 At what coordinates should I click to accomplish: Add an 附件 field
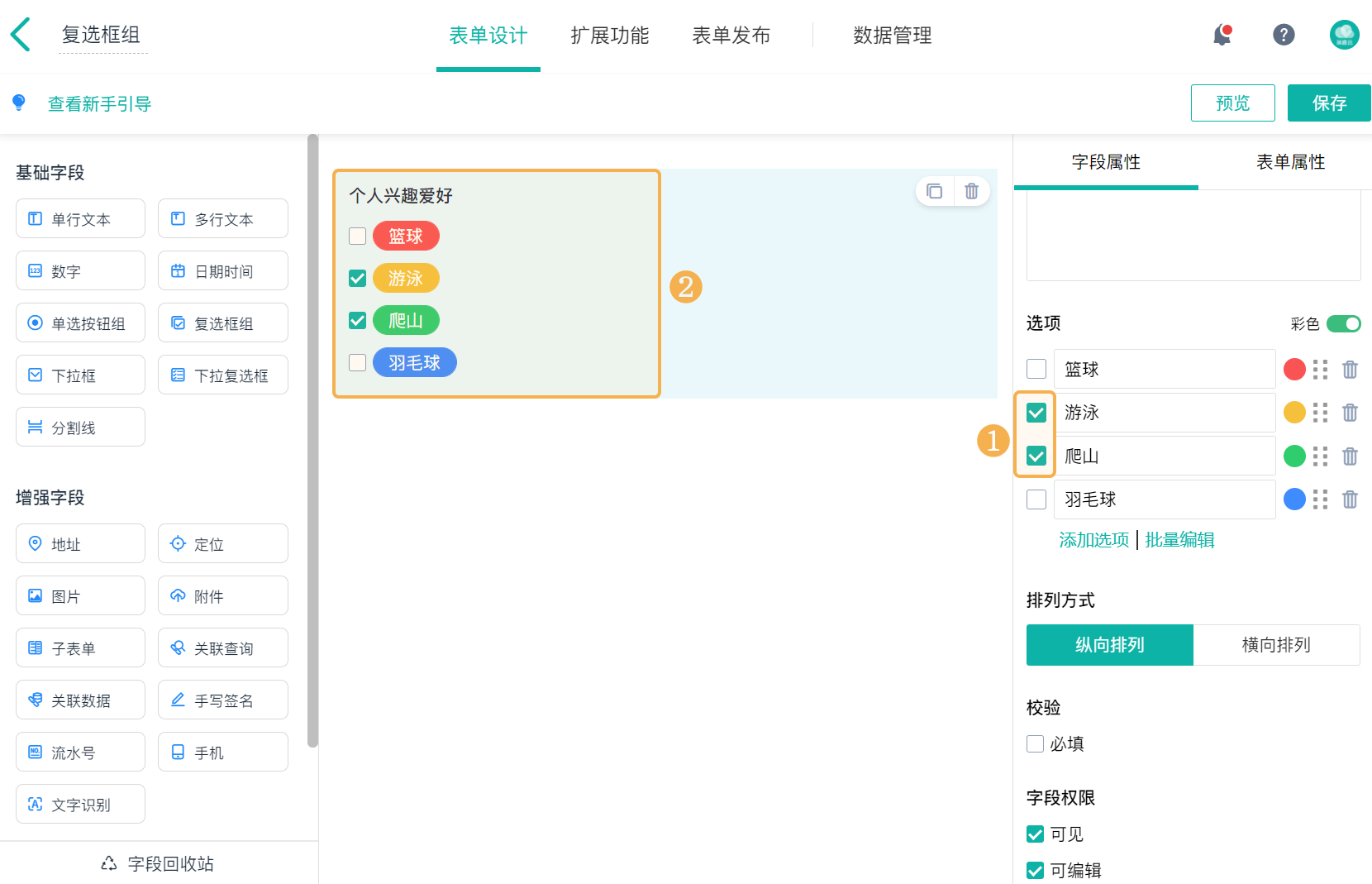click(223, 595)
